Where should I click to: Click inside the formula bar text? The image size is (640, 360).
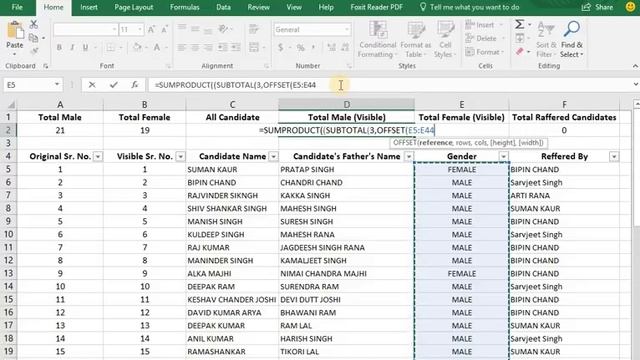(235, 85)
